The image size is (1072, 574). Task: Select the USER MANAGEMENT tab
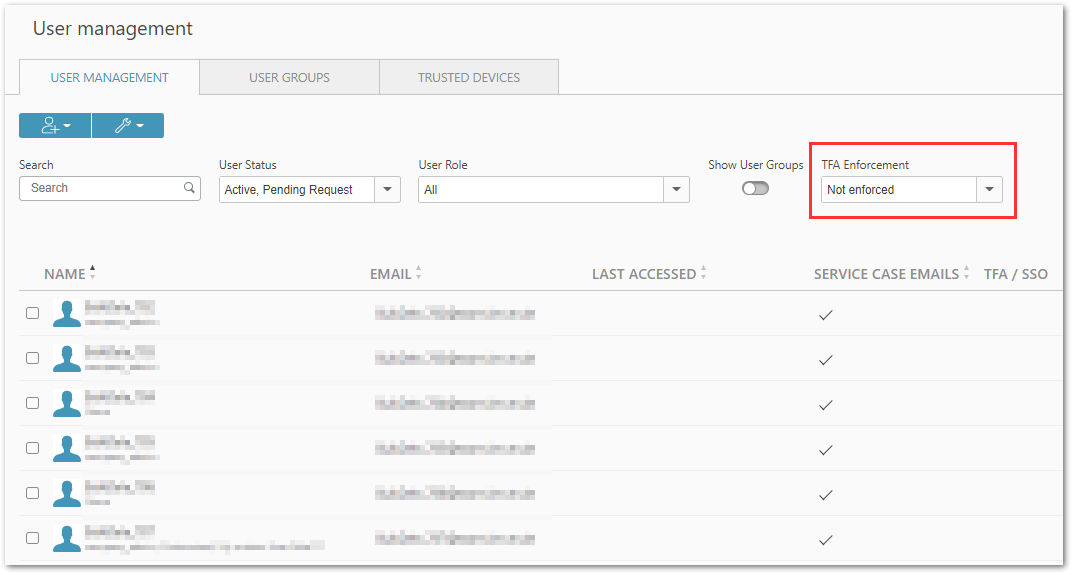[x=109, y=77]
